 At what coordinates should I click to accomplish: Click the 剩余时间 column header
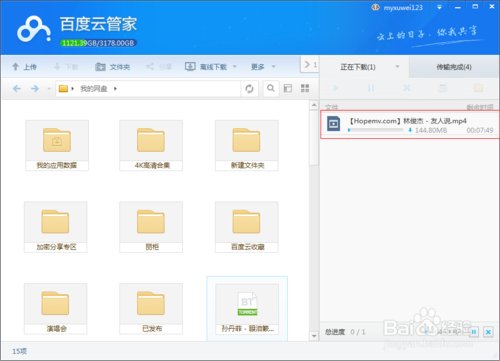(480, 107)
